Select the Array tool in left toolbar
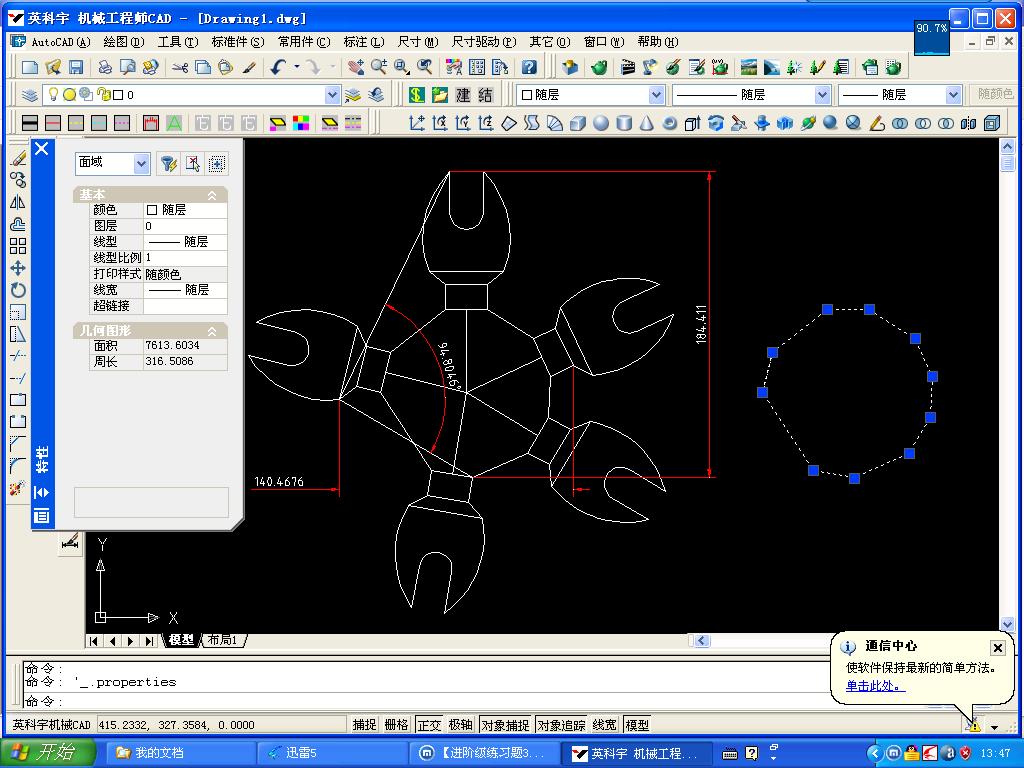Viewport: 1024px width, 768px height. 18,246
